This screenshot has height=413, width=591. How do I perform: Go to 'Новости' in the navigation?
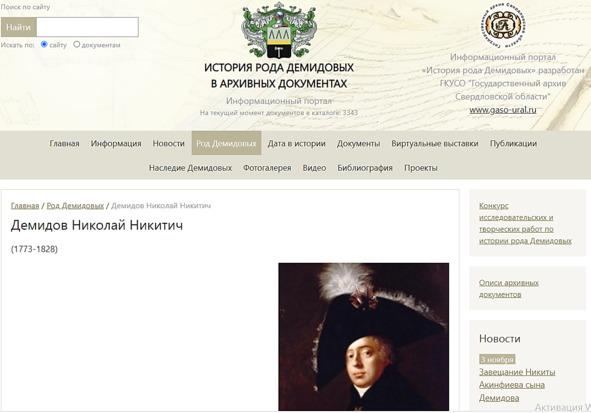(x=168, y=143)
